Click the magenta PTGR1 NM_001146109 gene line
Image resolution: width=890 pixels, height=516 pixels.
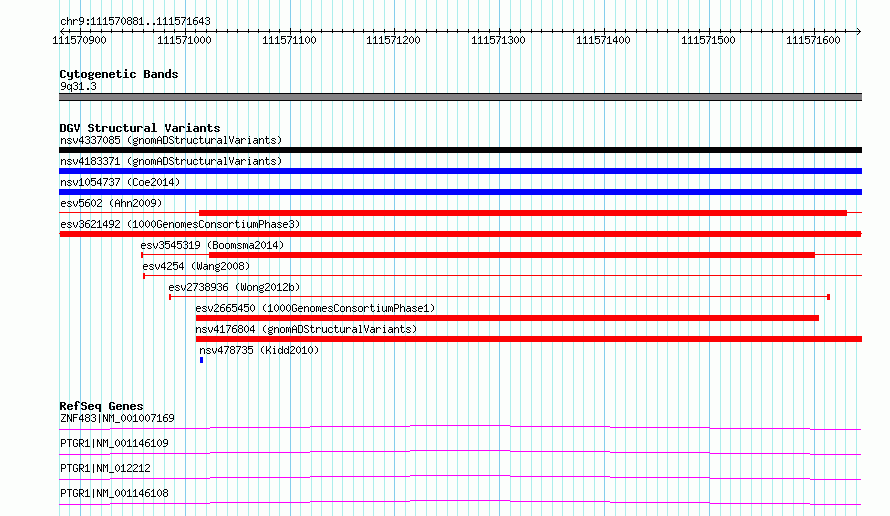click(x=460, y=452)
